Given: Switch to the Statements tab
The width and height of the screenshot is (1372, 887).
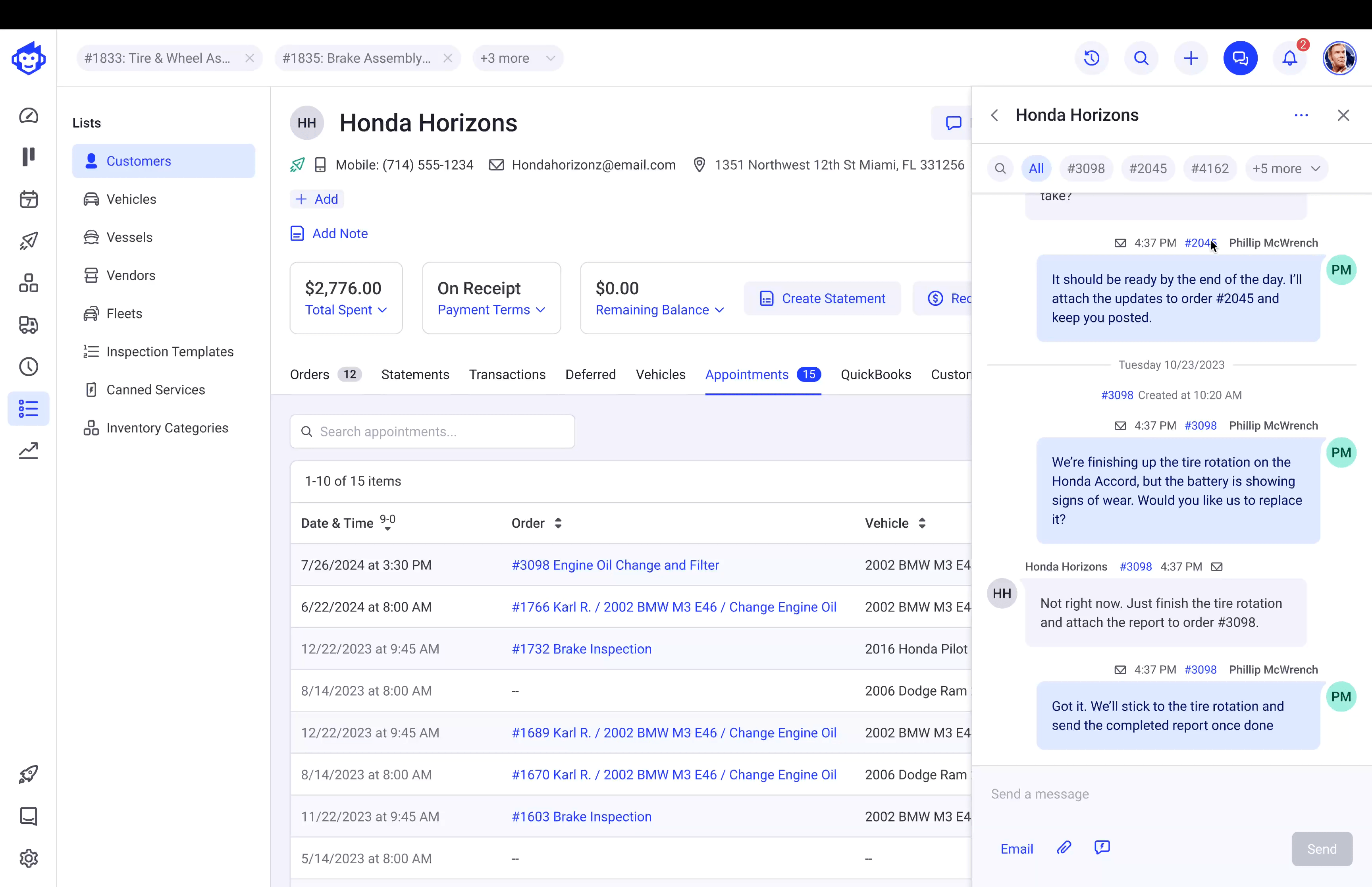Looking at the screenshot, I should click(x=415, y=374).
